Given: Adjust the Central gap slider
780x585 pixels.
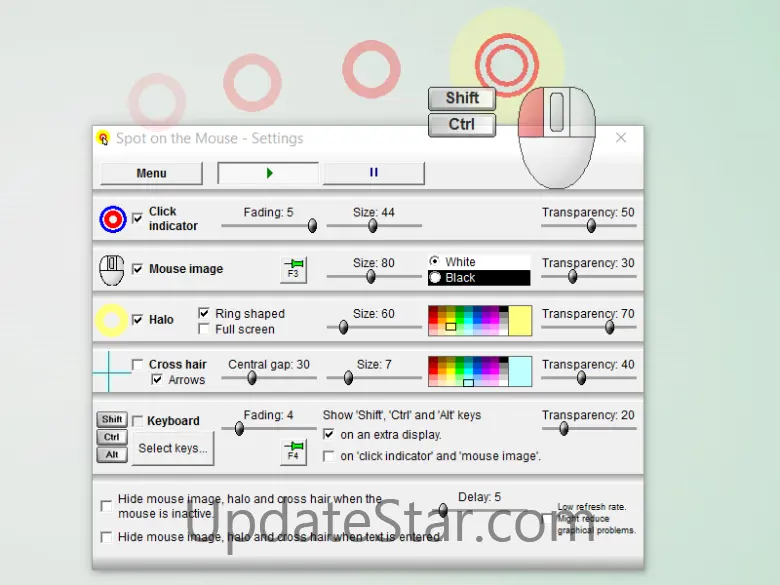Looking at the screenshot, I should 269,378.
